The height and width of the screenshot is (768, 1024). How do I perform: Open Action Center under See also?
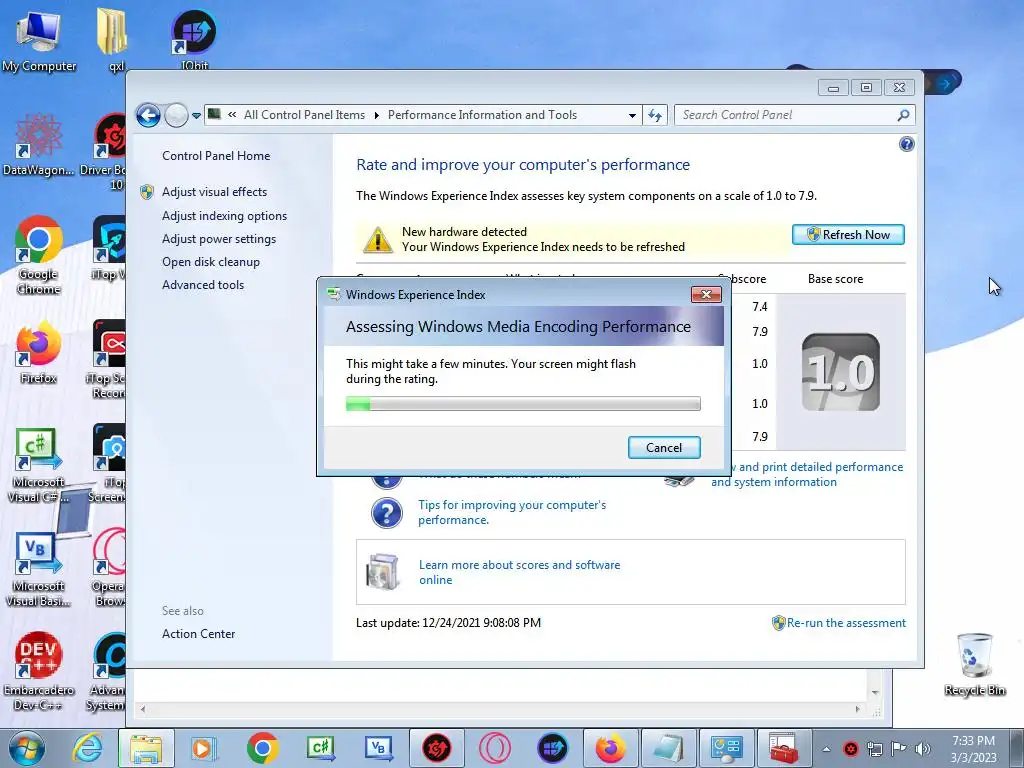(199, 633)
